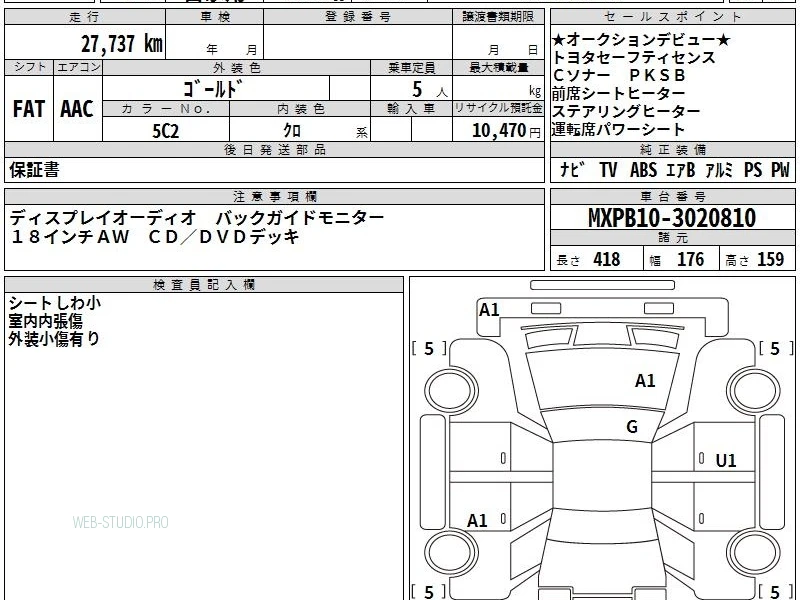This screenshot has height=600, width=800.
Task: Click the カラーNo. header
Action: pos(166,109)
